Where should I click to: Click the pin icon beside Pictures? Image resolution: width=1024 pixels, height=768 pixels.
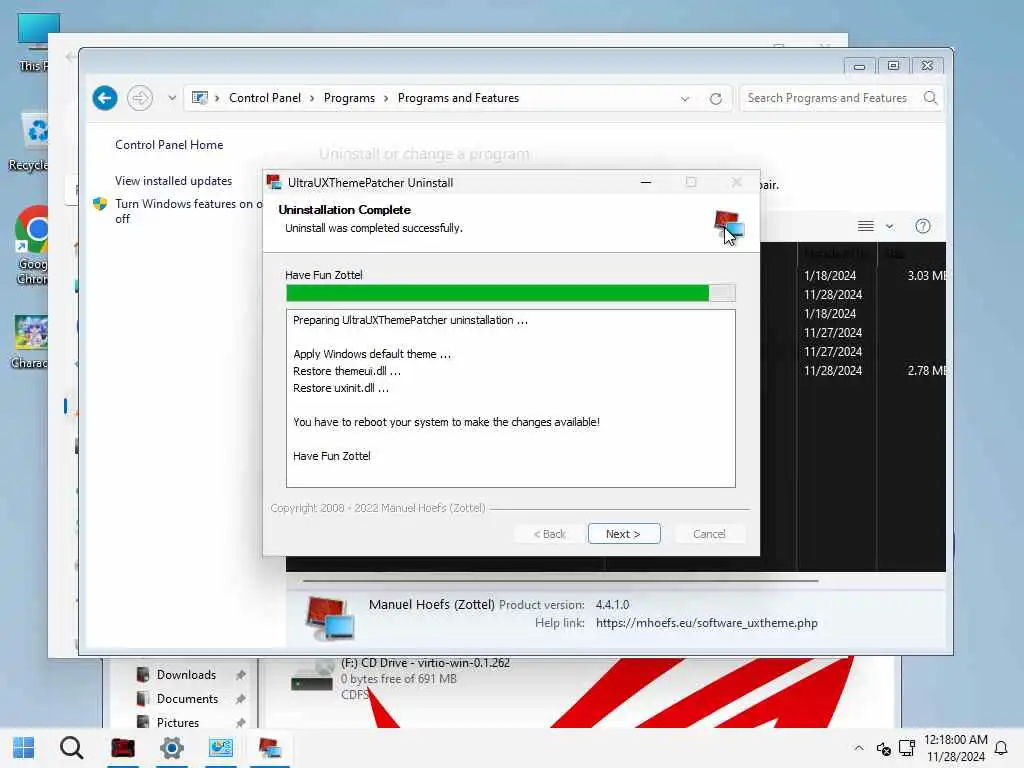[240, 722]
